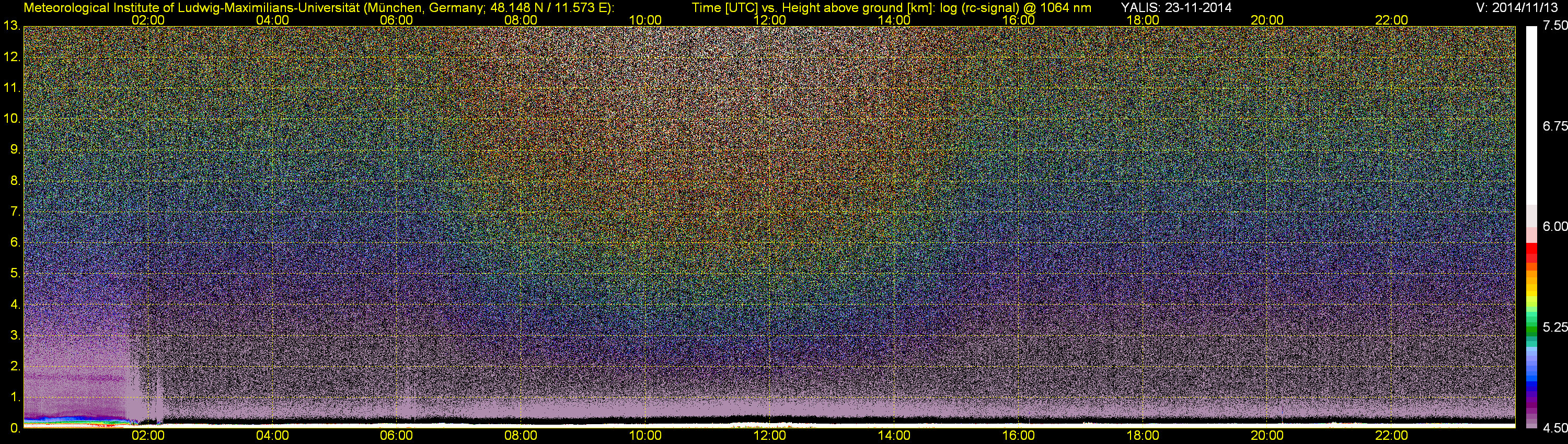
Task: Click the 13 km height axis label
Action: pyautogui.click(x=12, y=26)
